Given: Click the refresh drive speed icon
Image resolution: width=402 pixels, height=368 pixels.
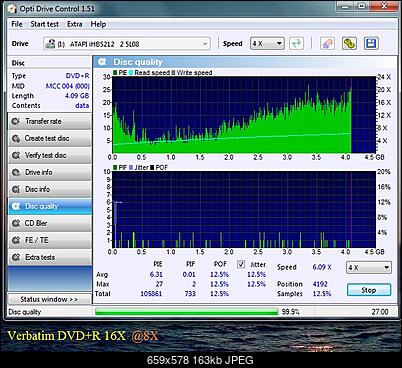Looking at the screenshot, I should pyautogui.click(x=296, y=44).
